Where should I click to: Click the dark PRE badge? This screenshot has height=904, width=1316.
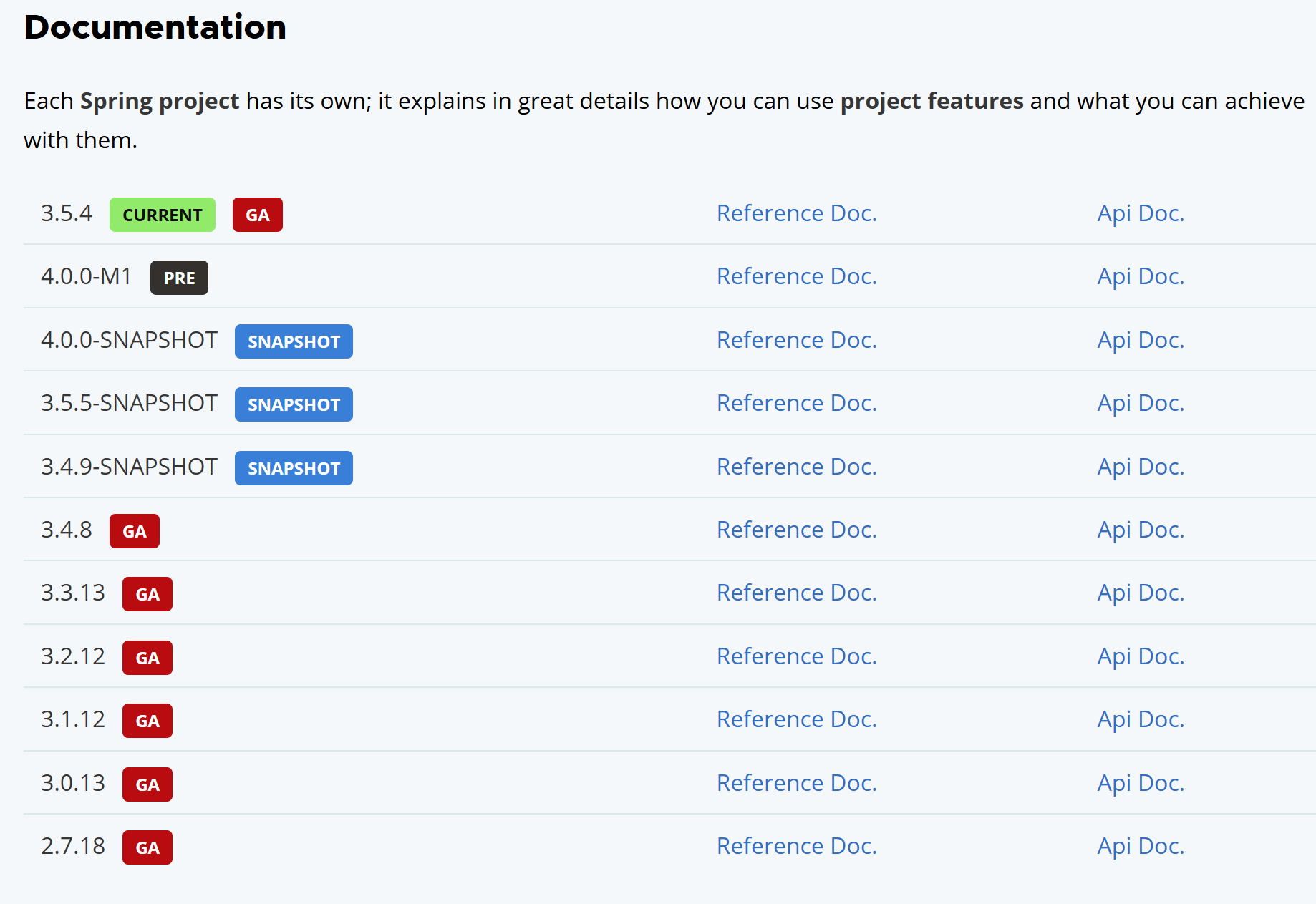click(179, 278)
